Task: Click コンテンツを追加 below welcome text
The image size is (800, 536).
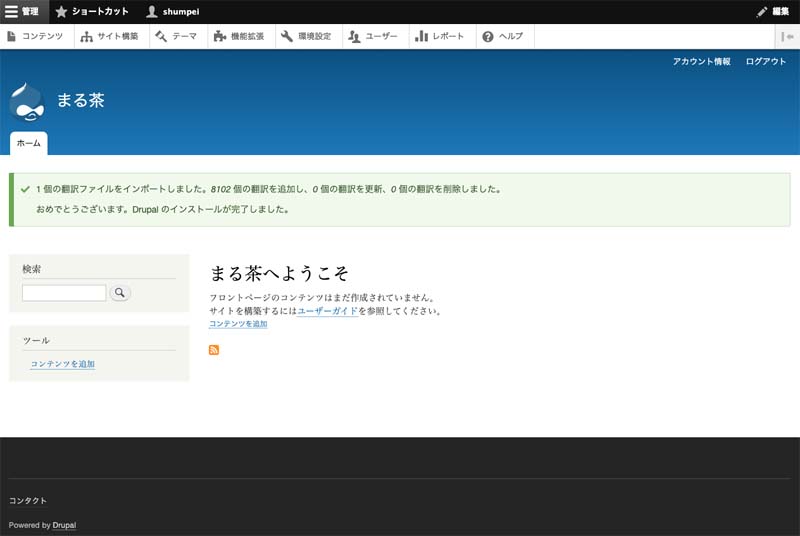Action: (x=238, y=324)
